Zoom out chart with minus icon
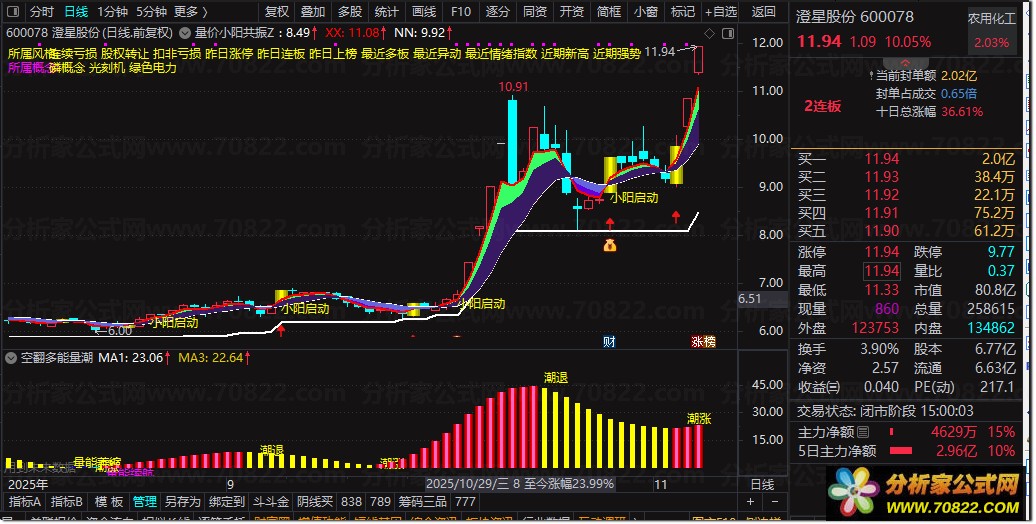Image resolution: width=1036 pixels, height=524 pixels. [775, 502]
